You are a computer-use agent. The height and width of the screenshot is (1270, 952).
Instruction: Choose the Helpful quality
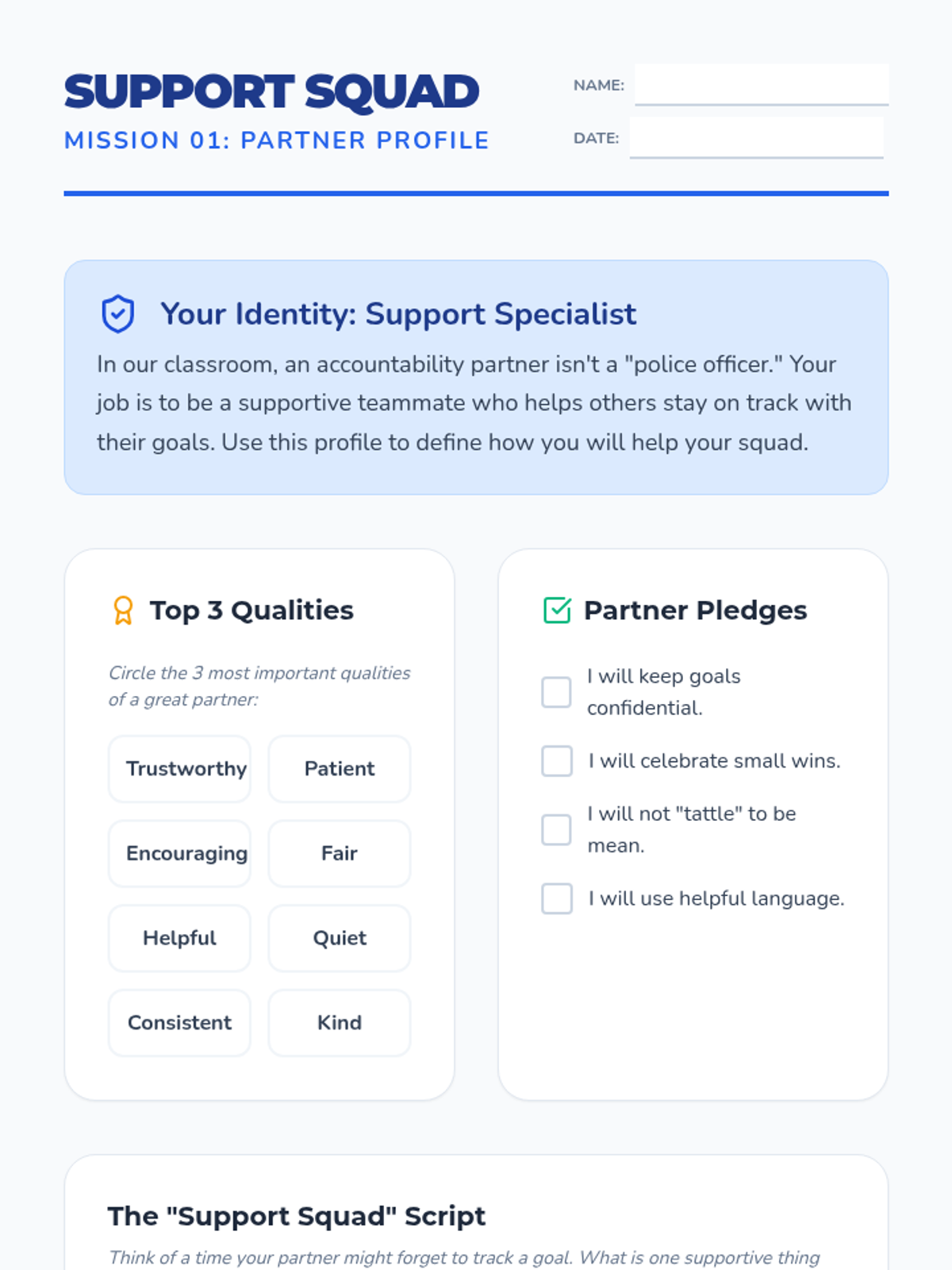tap(180, 938)
